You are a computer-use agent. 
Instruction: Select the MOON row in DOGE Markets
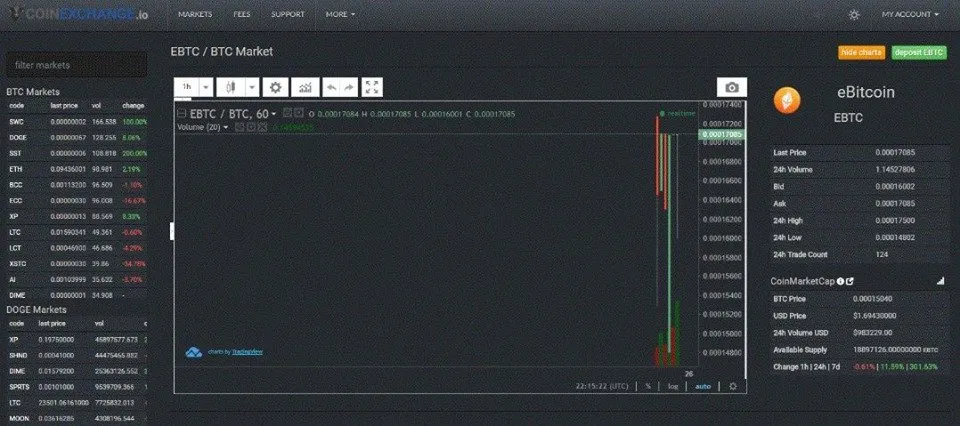[x=77, y=419]
